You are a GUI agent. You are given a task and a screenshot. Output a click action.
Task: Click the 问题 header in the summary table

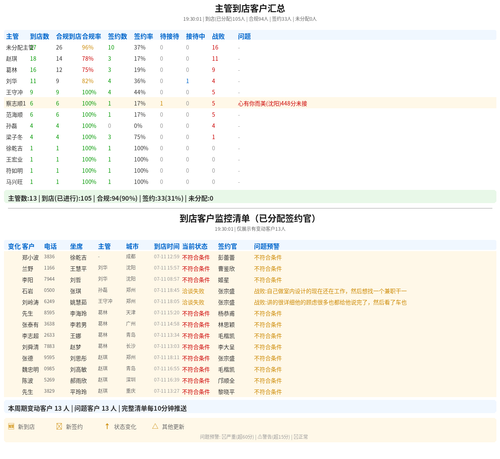tap(244, 36)
